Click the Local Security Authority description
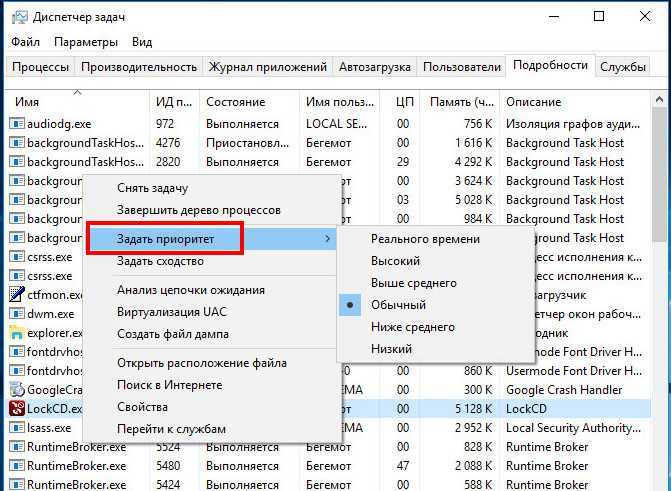The height and width of the screenshot is (491, 671). 573,428
